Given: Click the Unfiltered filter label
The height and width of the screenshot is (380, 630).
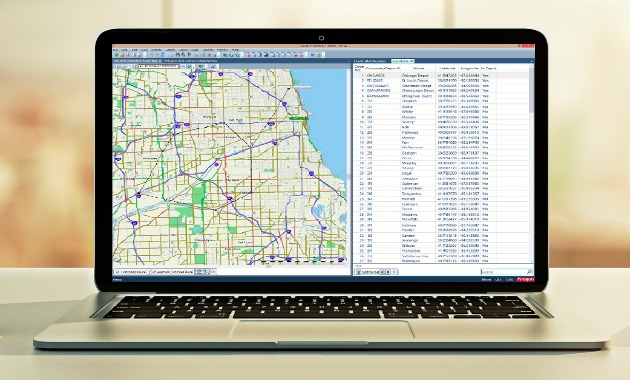Looking at the screenshot, I should click(370, 272).
